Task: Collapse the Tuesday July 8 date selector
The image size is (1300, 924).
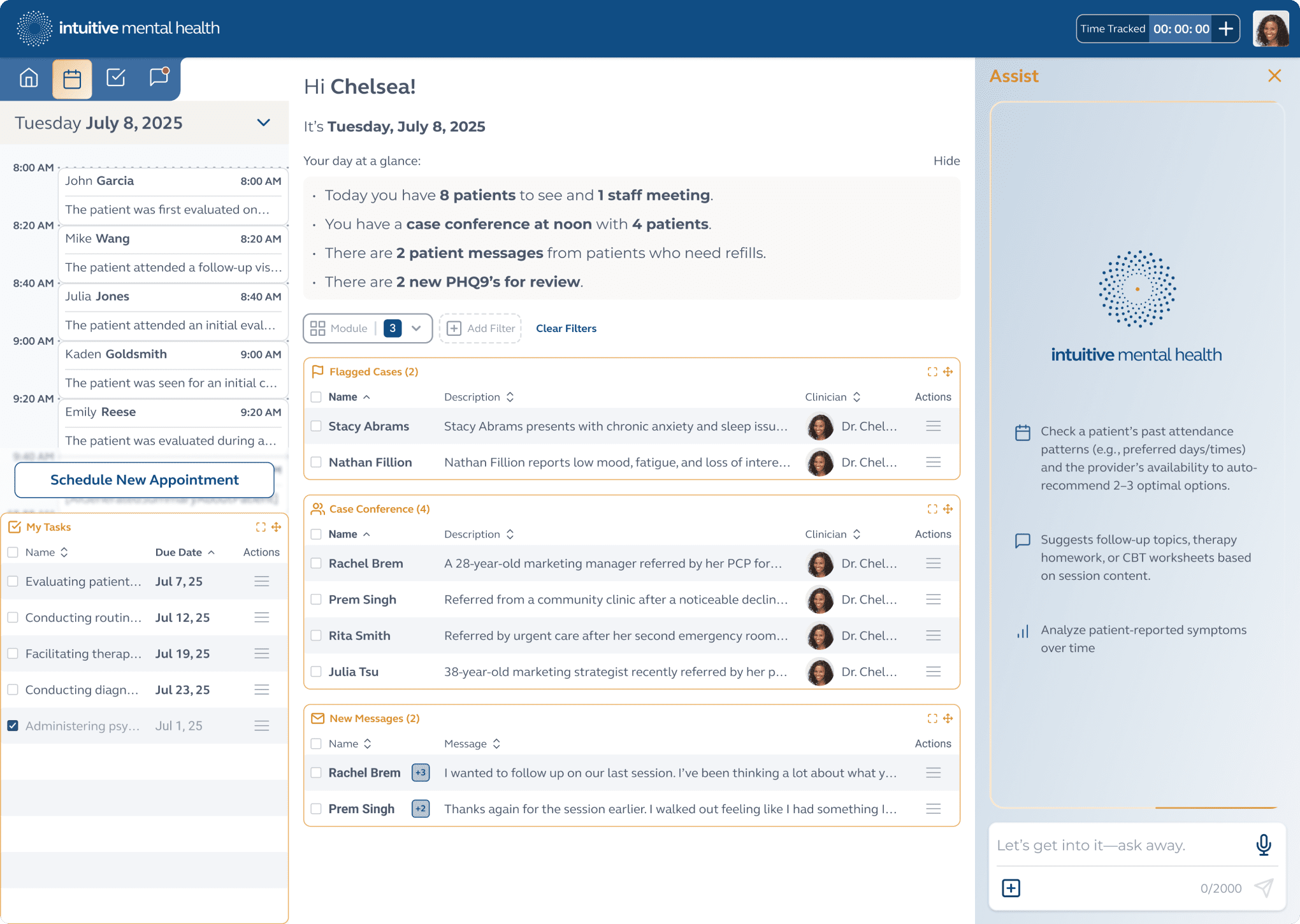Action: pos(263,122)
